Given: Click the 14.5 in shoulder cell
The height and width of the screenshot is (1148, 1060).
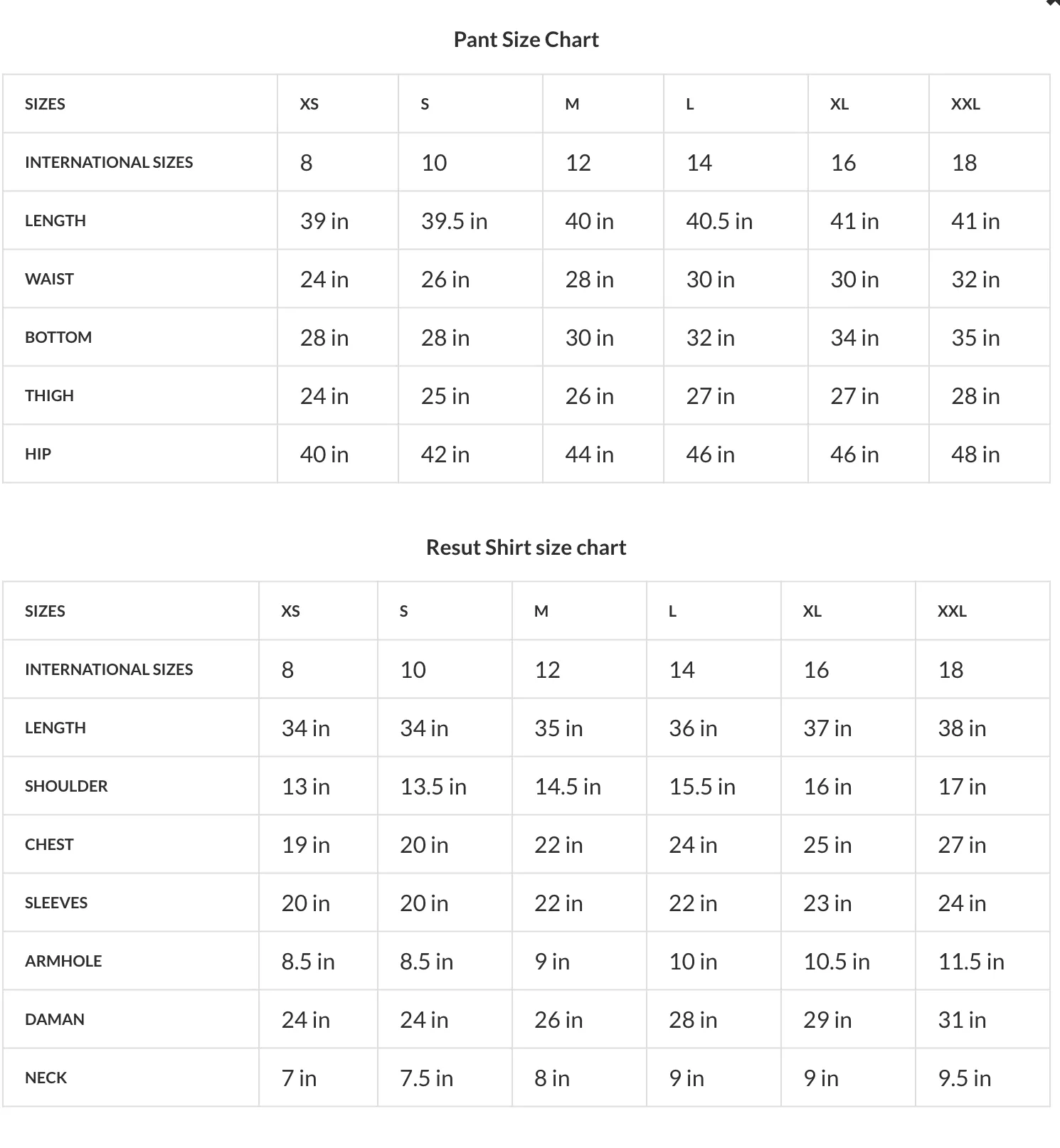Looking at the screenshot, I should click(x=568, y=787).
